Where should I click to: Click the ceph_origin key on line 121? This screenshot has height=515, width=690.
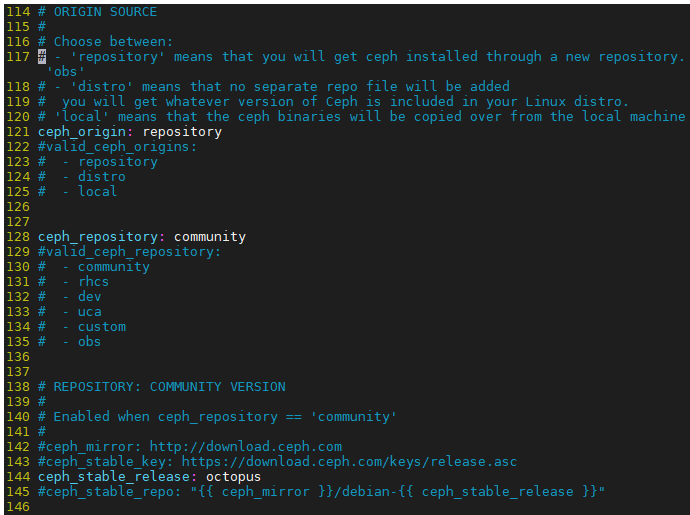82,132
